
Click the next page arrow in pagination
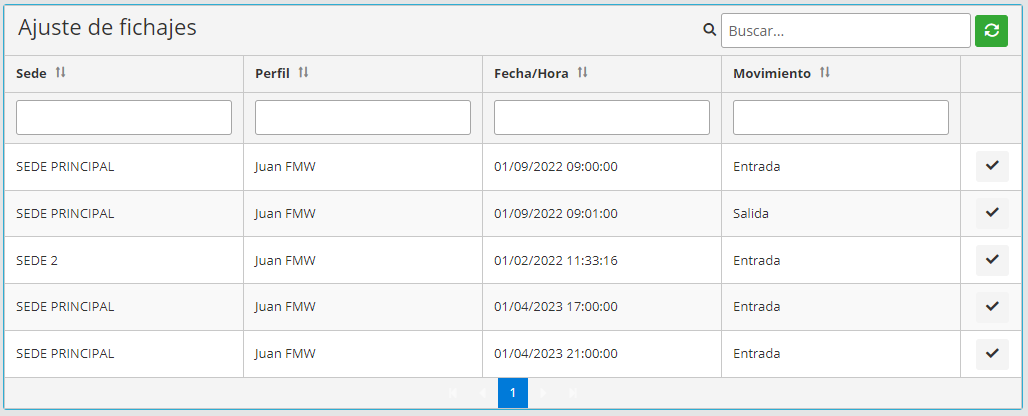pyautogui.click(x=543, y=393)
